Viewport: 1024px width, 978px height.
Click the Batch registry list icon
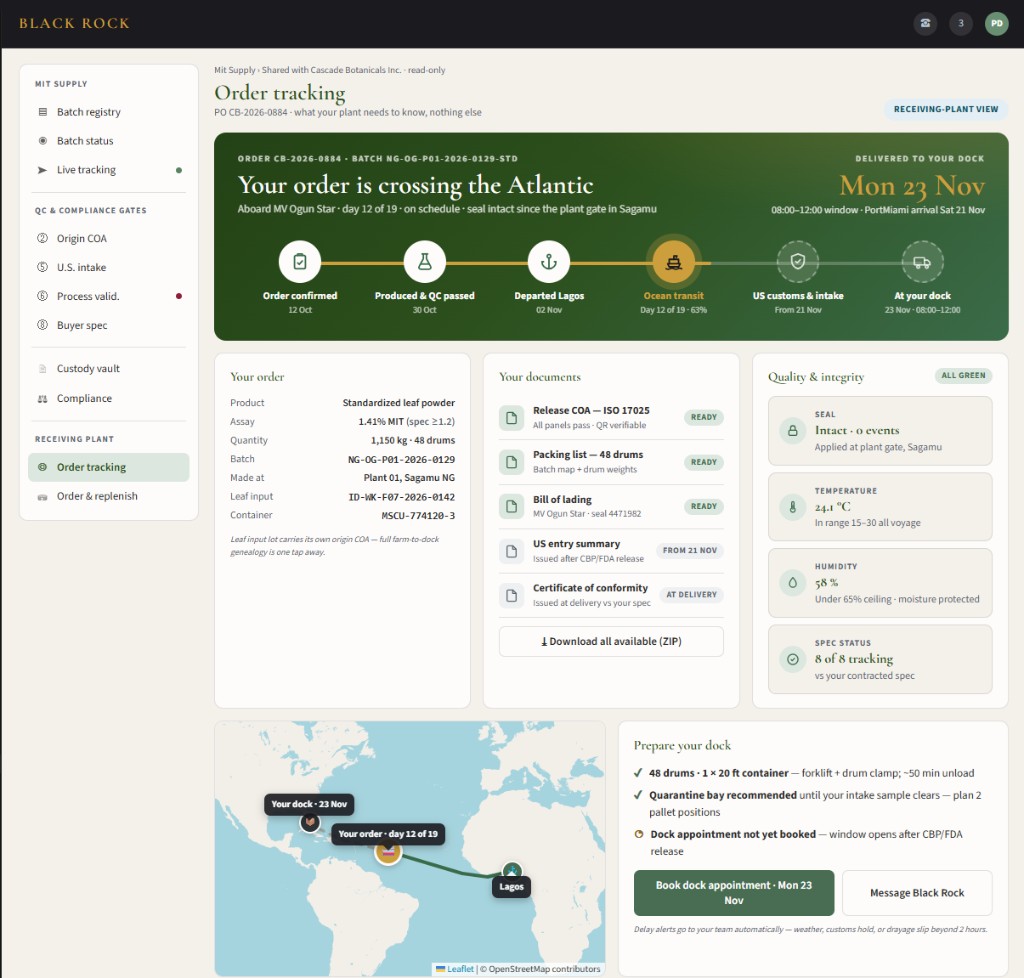pos(42,112)
